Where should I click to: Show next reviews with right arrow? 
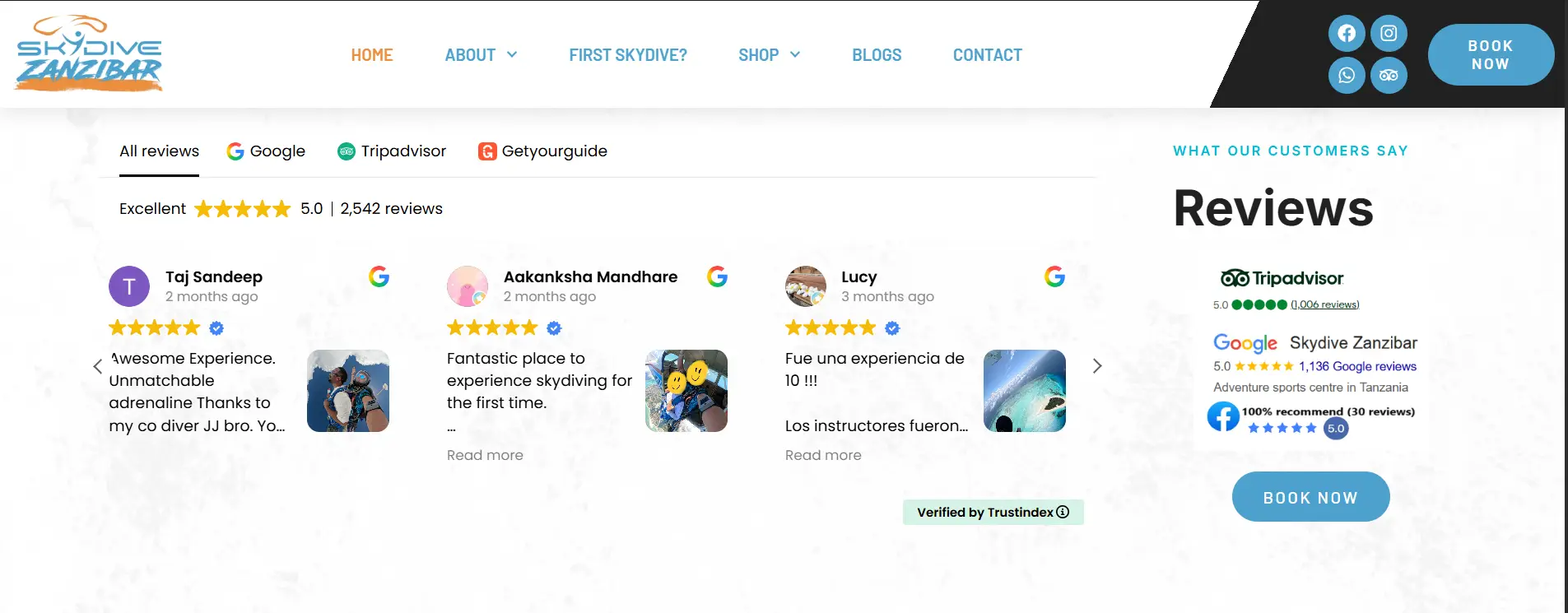(x=1096, y=366)
